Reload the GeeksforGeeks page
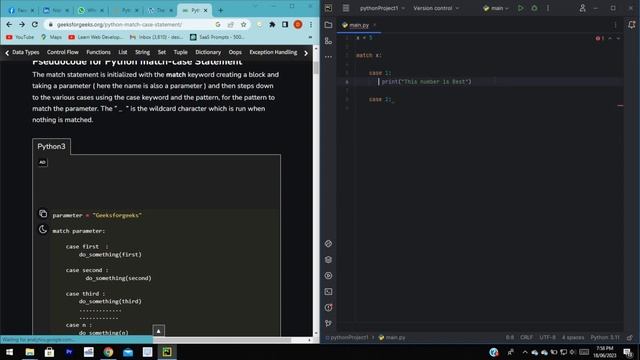The height and width of the screenshot is (360, 640). (x=35, y=24)
